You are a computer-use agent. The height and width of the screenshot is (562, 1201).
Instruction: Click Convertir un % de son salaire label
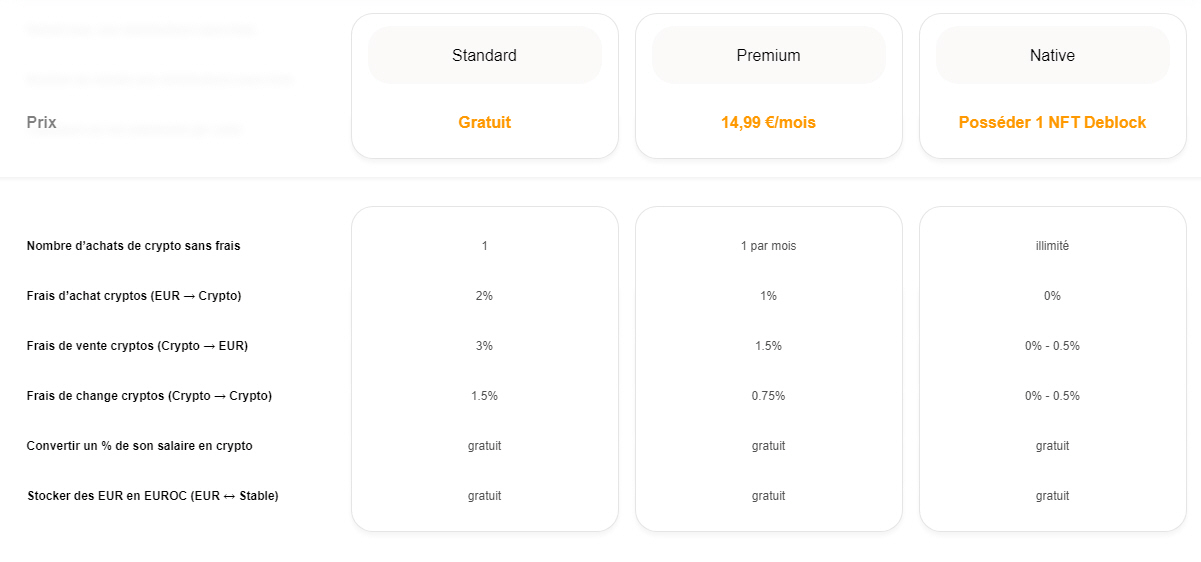[139, 446]
